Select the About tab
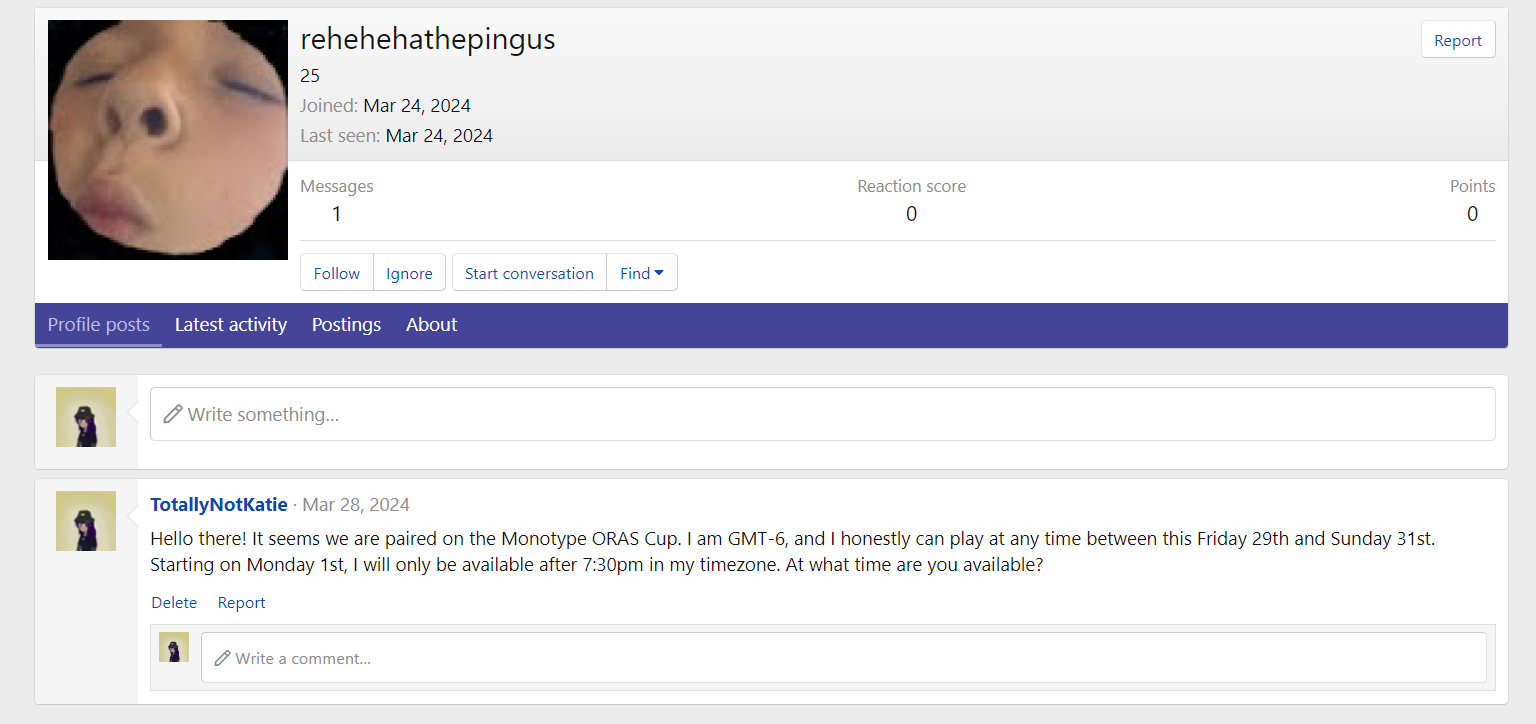The width and height of the screenshot is (1536, 724). coord(431,325)
